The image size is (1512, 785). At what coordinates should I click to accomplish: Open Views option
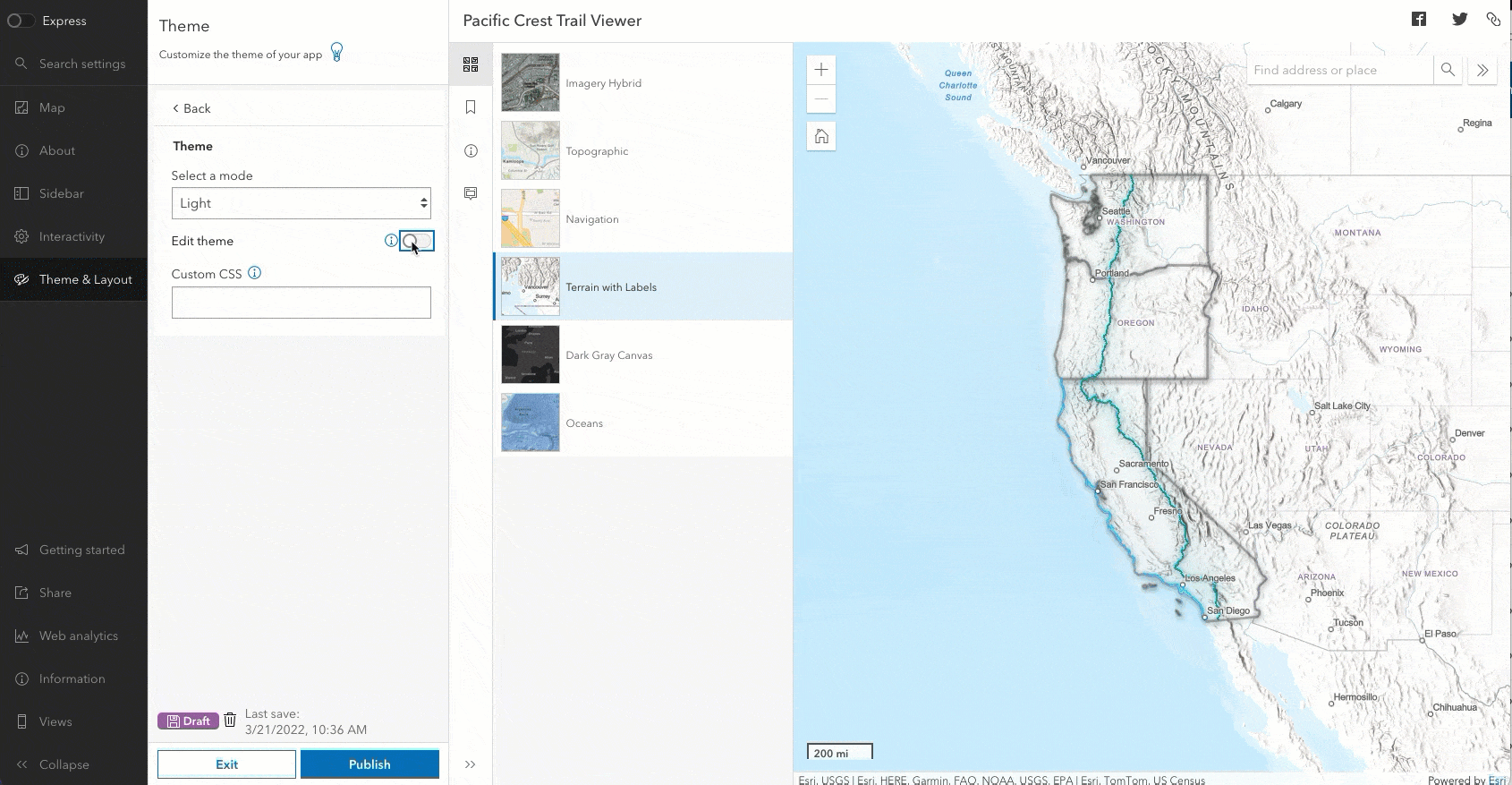tap(73, 721)
